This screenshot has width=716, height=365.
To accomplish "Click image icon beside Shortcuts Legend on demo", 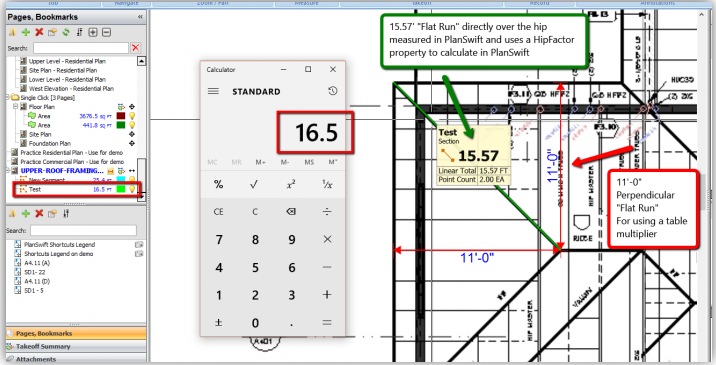I will coord(139,254).
